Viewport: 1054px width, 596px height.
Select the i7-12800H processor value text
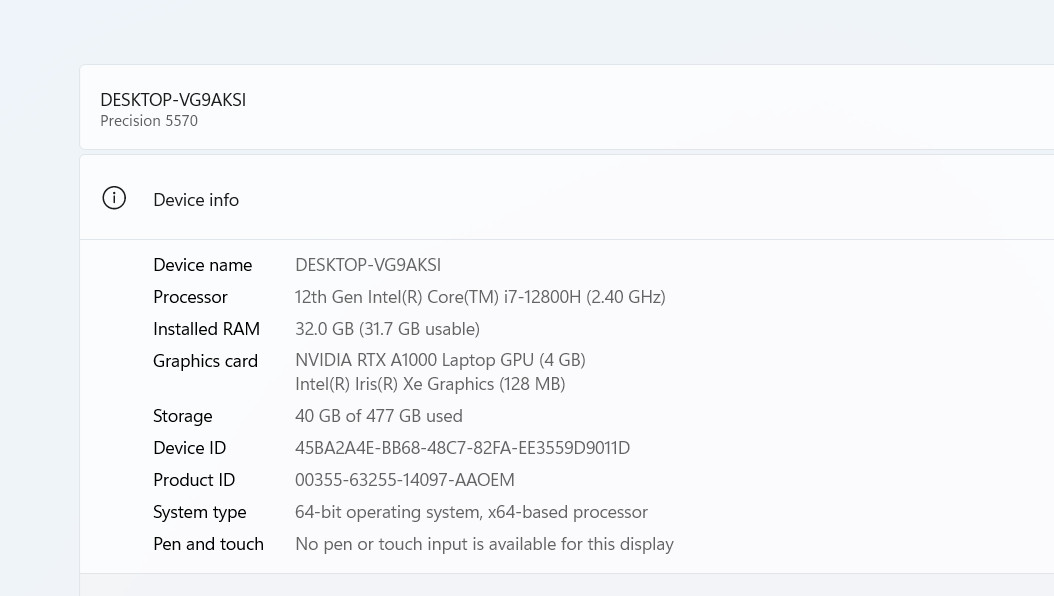480,297
